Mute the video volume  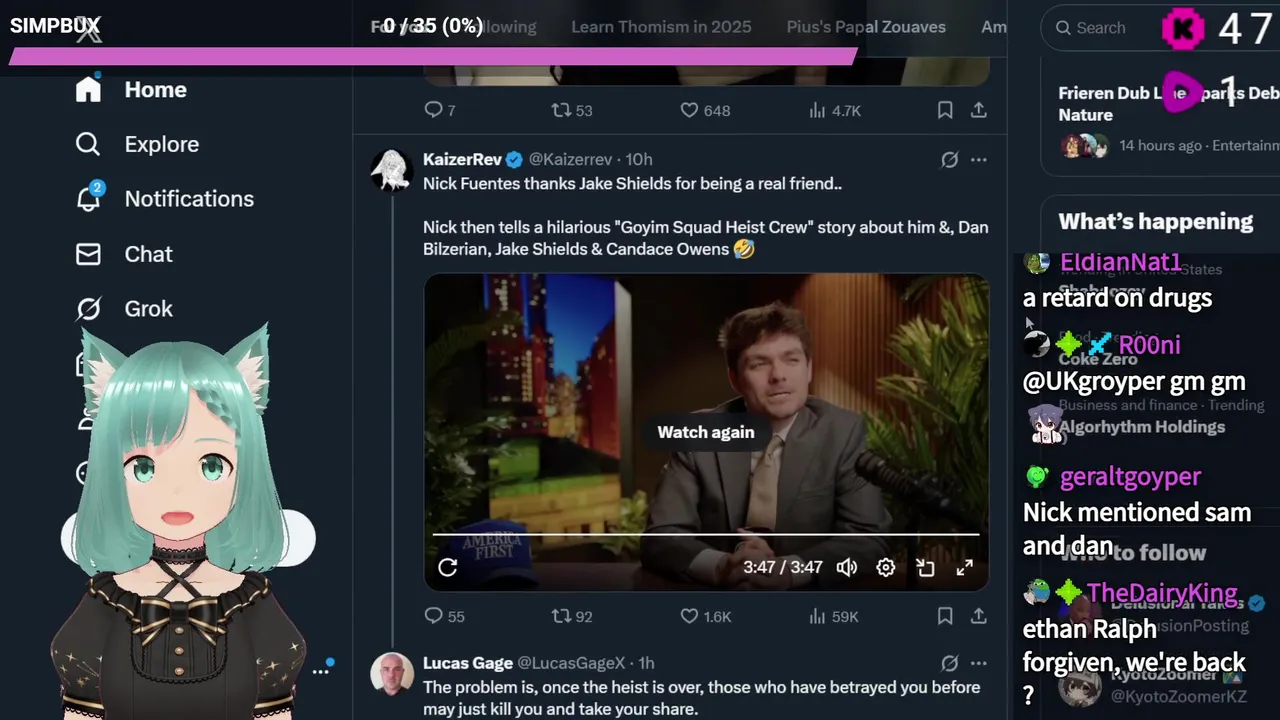[847, 567]
